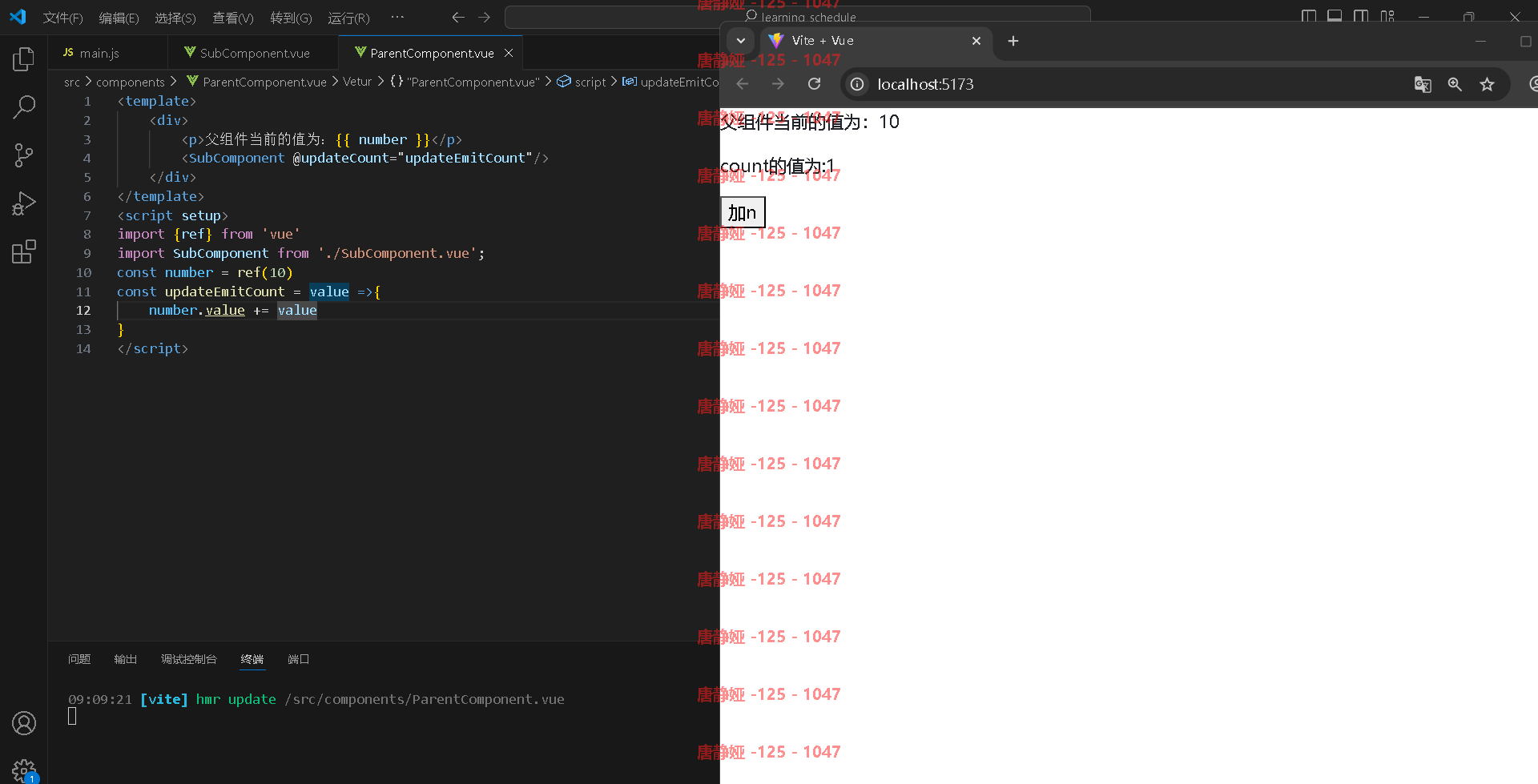Image resolution: width=1538 pixels, height=784 pixels.
Task: View site information for localhost
Action: 857,84
